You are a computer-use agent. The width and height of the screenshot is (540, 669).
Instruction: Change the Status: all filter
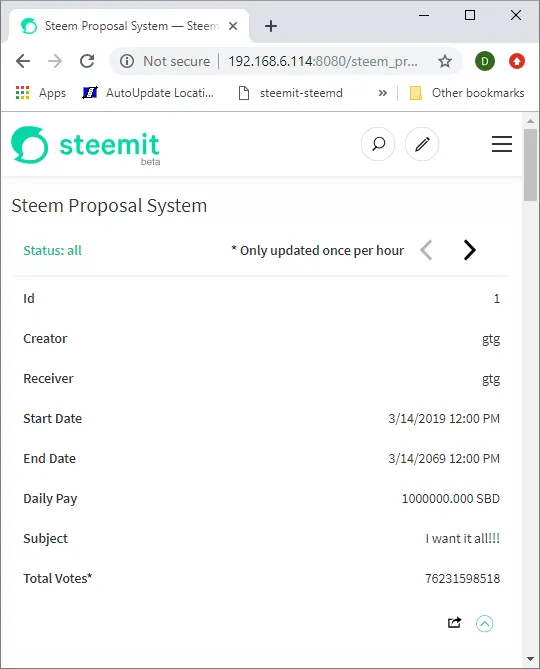coord(52,250)
